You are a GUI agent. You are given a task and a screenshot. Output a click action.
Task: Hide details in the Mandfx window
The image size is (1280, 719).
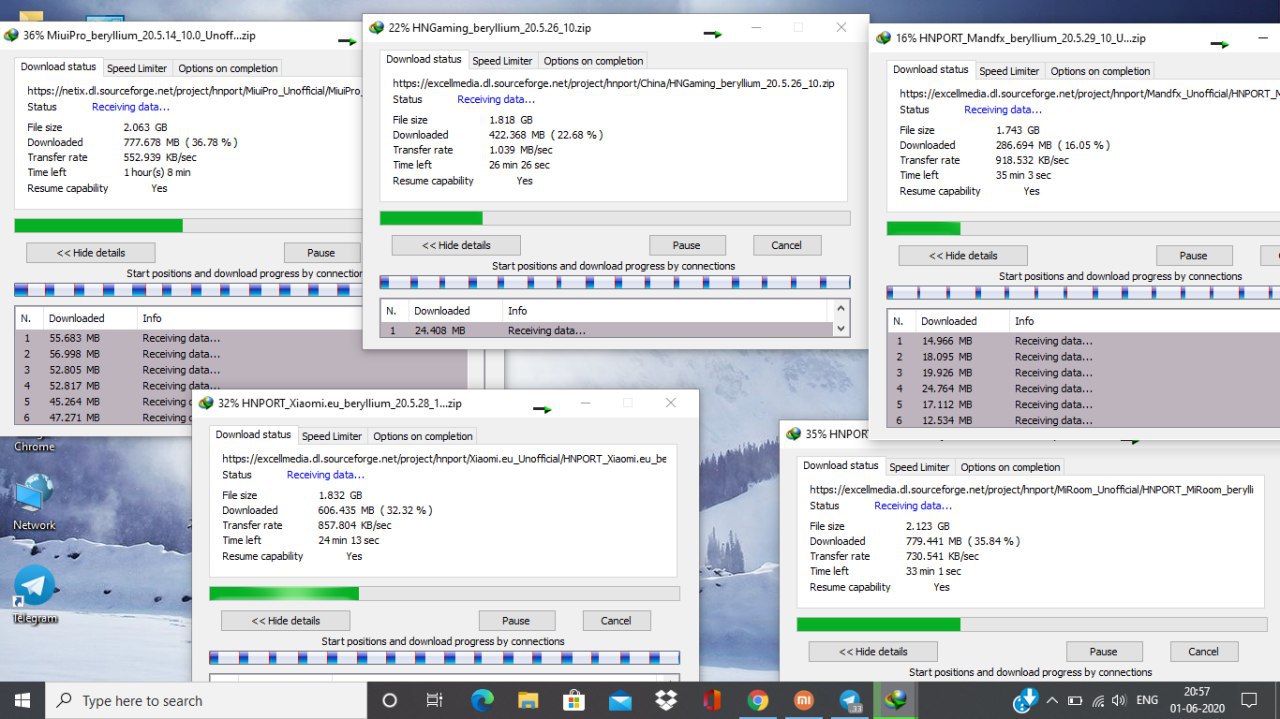pyautogui.click(x=962, y=255)
